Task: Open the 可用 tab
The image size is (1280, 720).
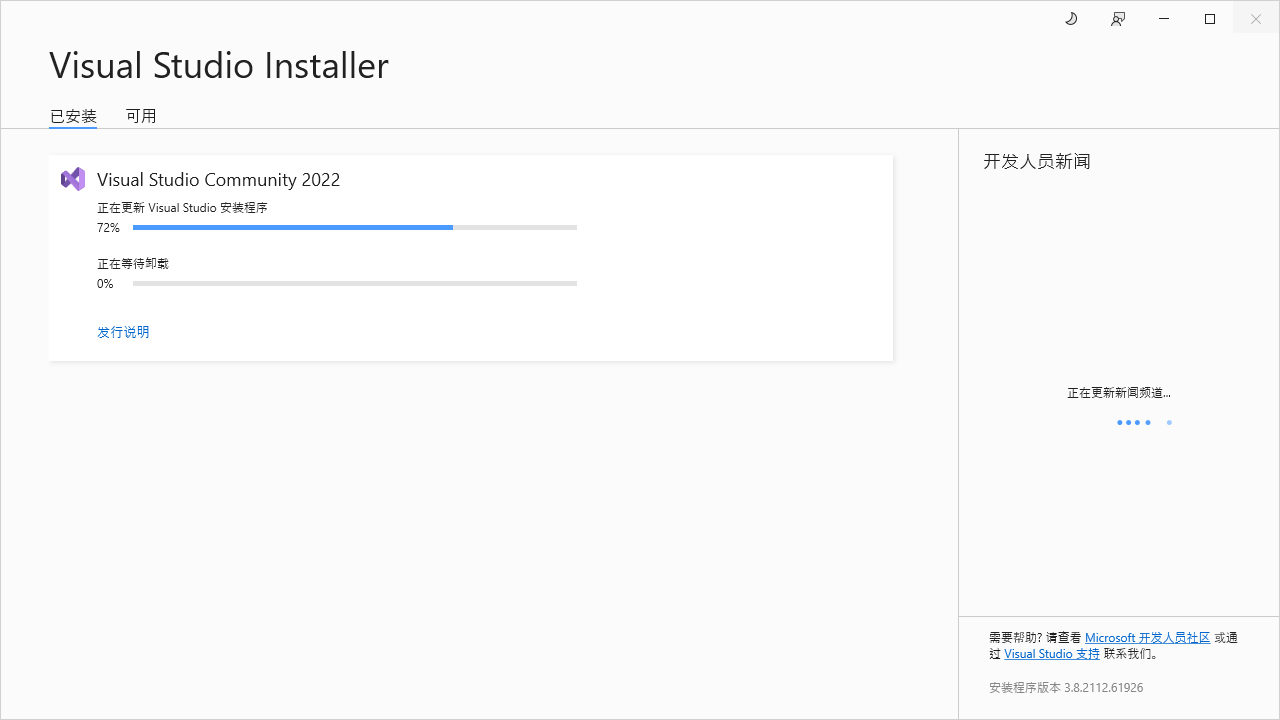Action: coord(141,116)
